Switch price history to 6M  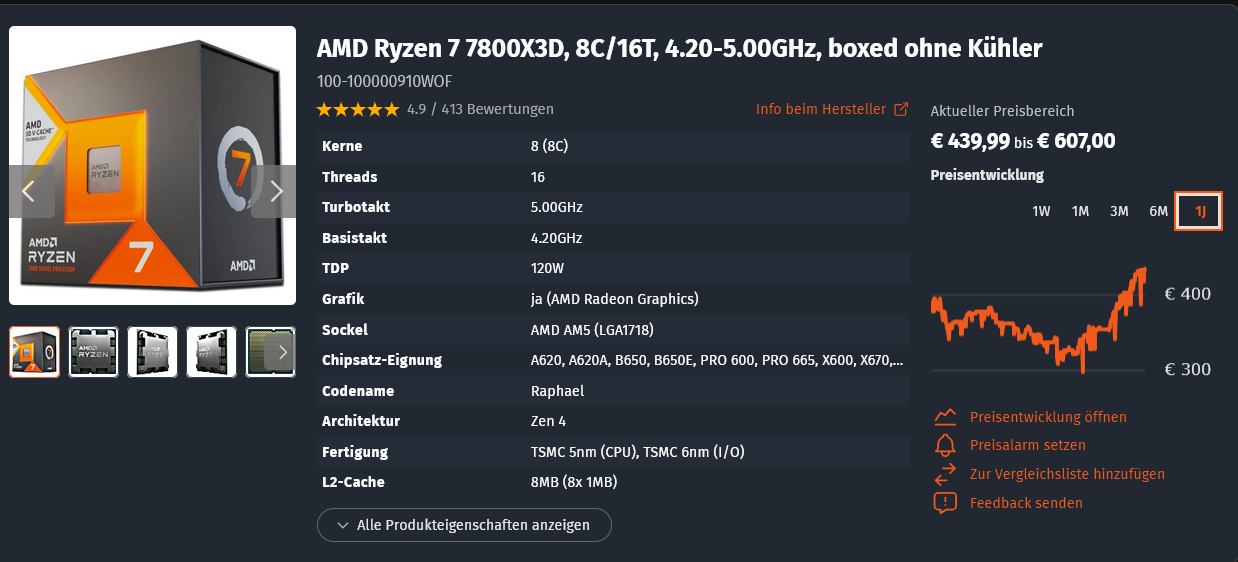coord(1158,211)
